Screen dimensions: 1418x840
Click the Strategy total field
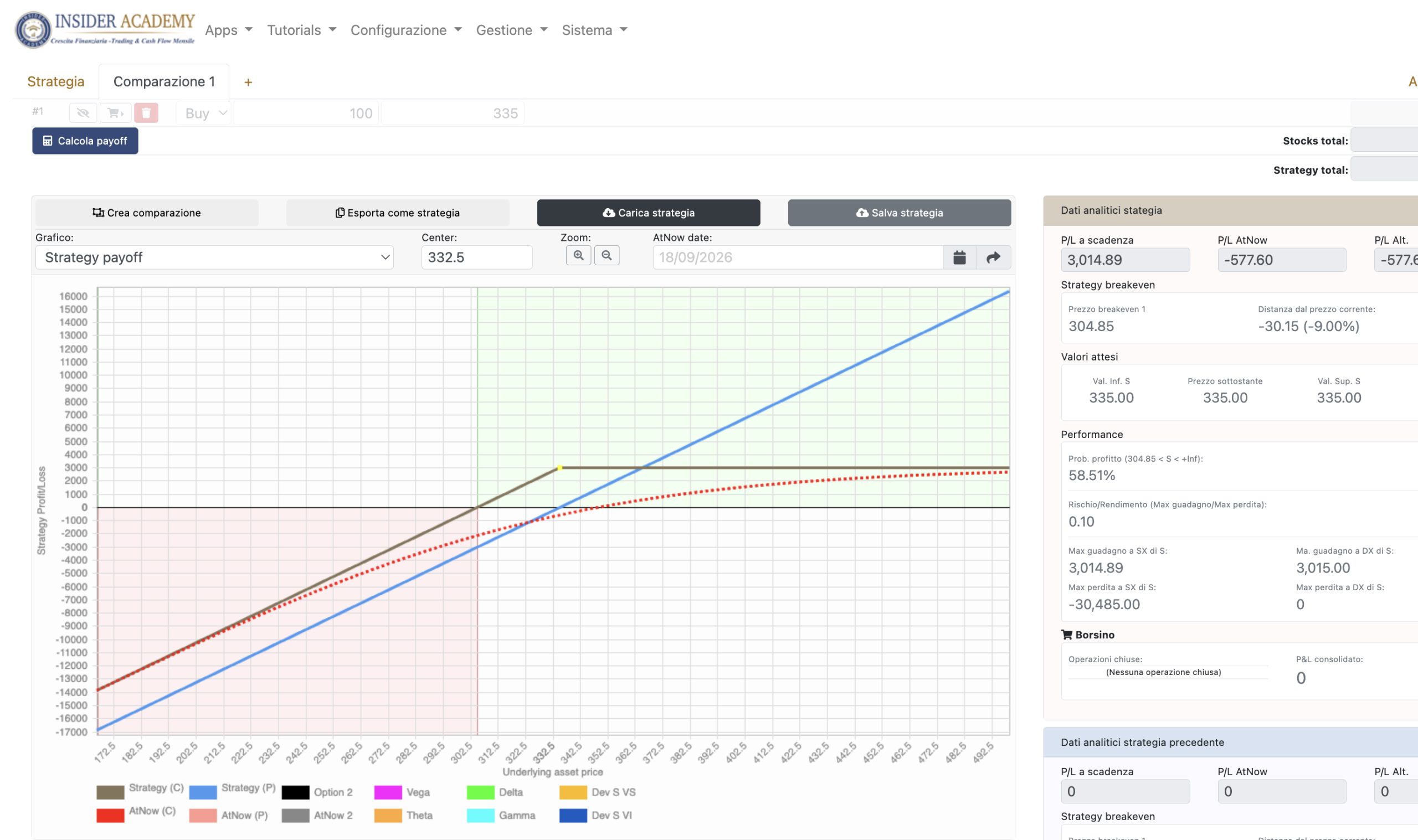[x=1385, y=169]
